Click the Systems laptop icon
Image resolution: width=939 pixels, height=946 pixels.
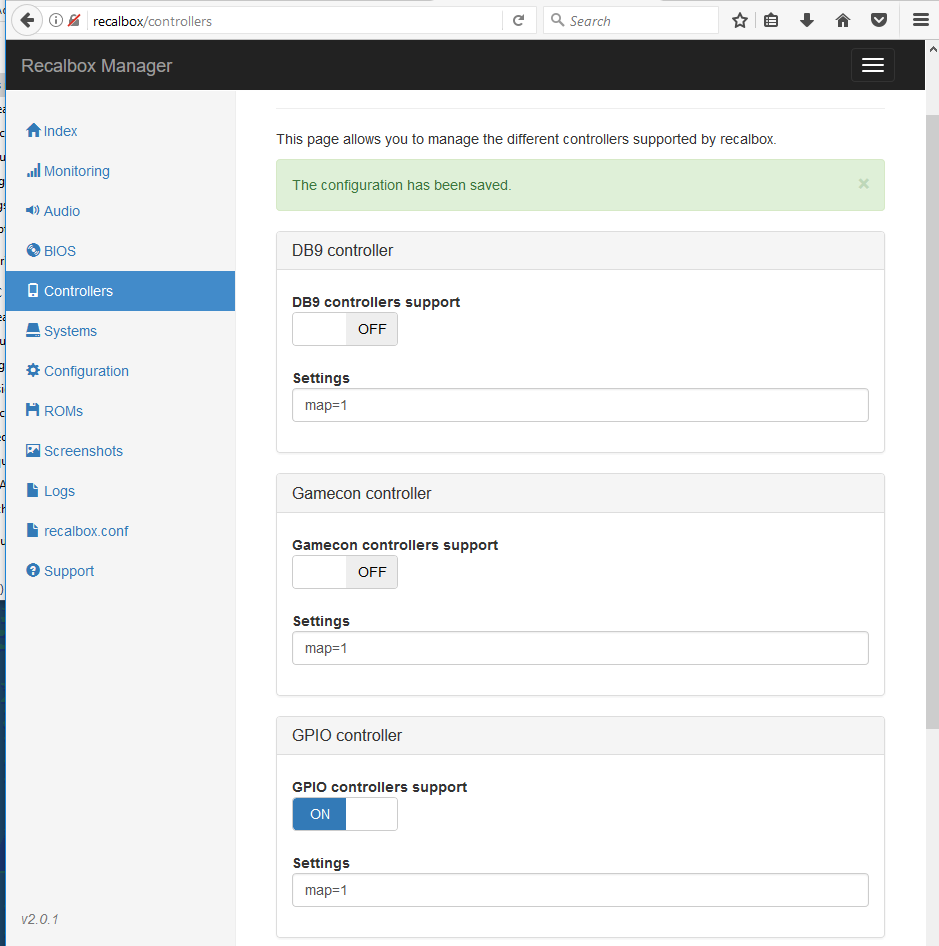tap(33, 330)
